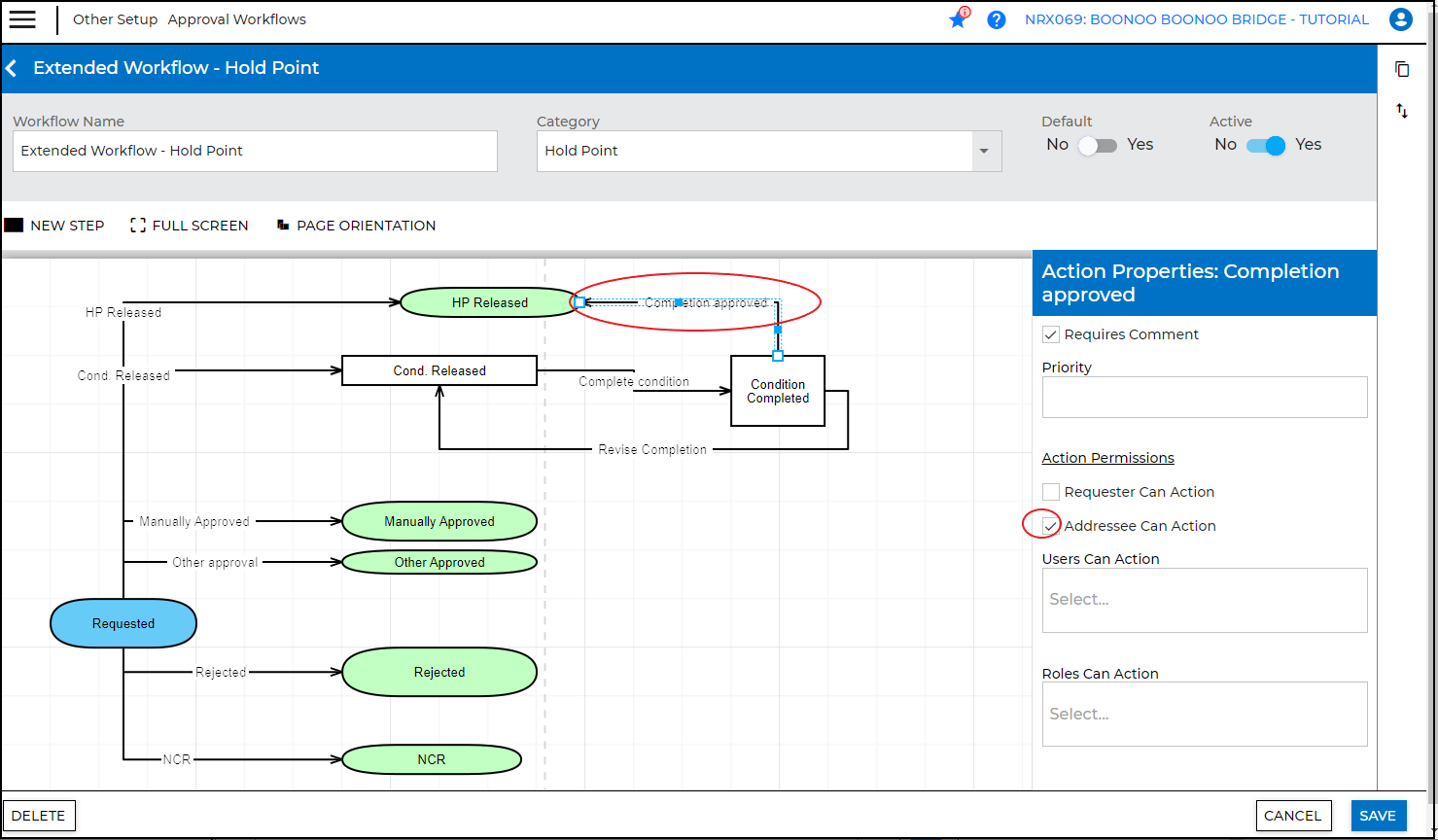This screenshot has height=840, width=1438.
Task: Open the help question mark icon
Action: 996,19
